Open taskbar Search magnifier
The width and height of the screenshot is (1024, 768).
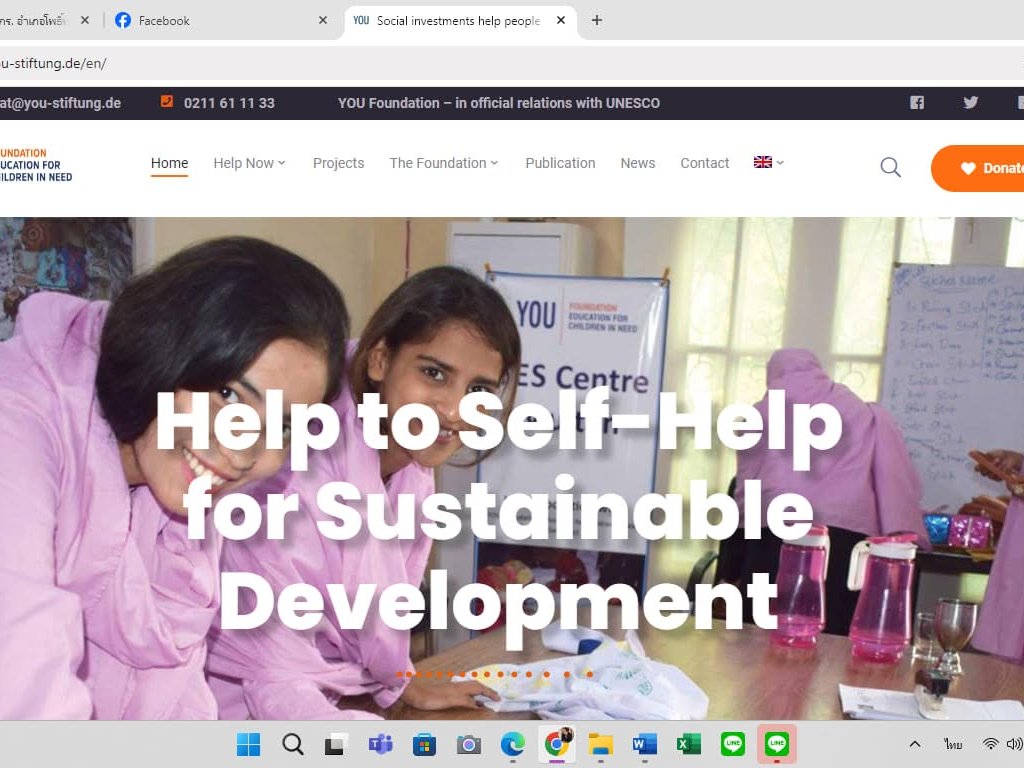pos(293,744)
